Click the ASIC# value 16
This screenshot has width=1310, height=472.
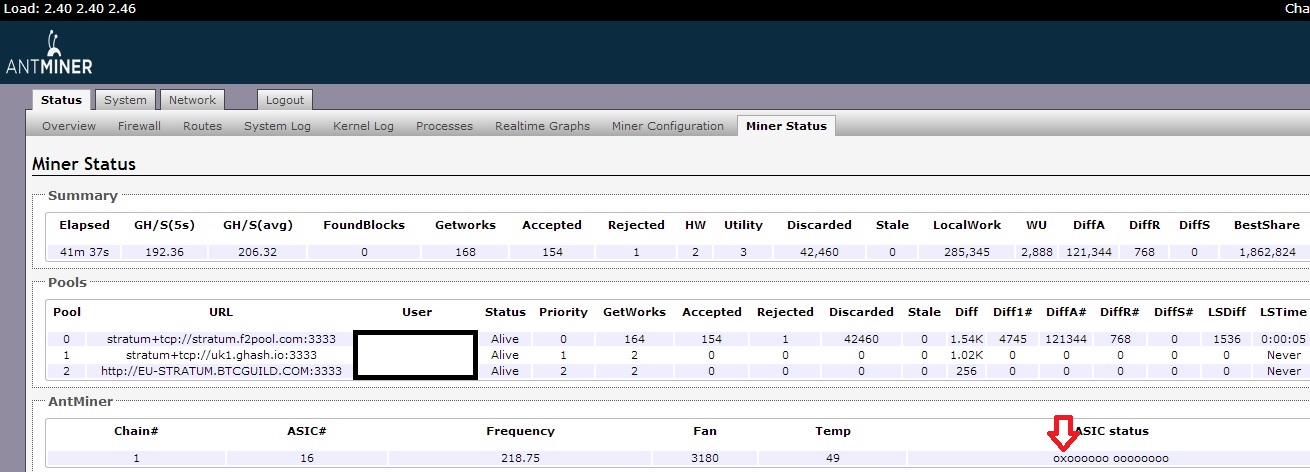[306, 458]
